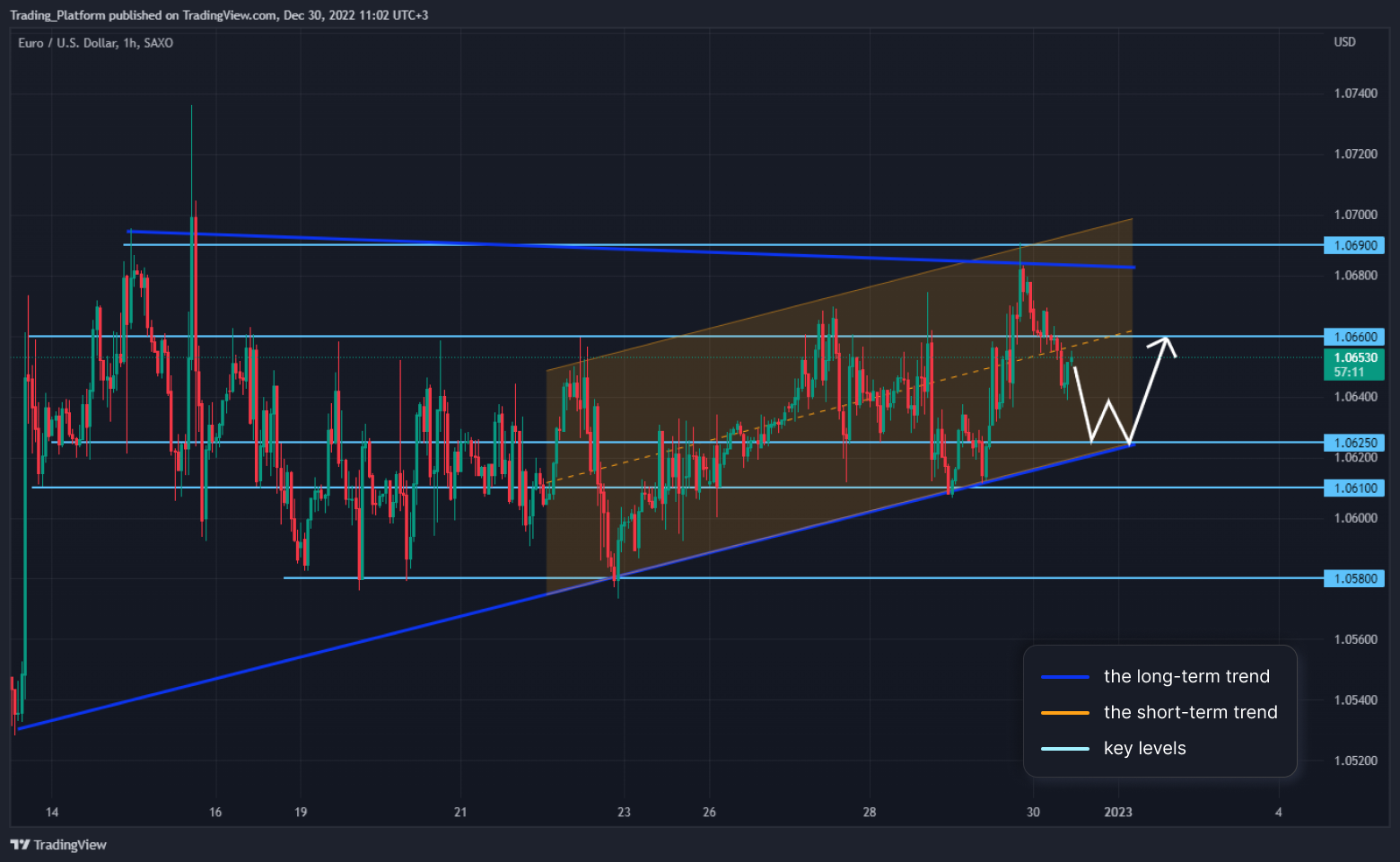The image size is (1400, 862).
Task: Click the 1.05800 key level price label
Action: pyautogui.click(x=1354, y=579)
